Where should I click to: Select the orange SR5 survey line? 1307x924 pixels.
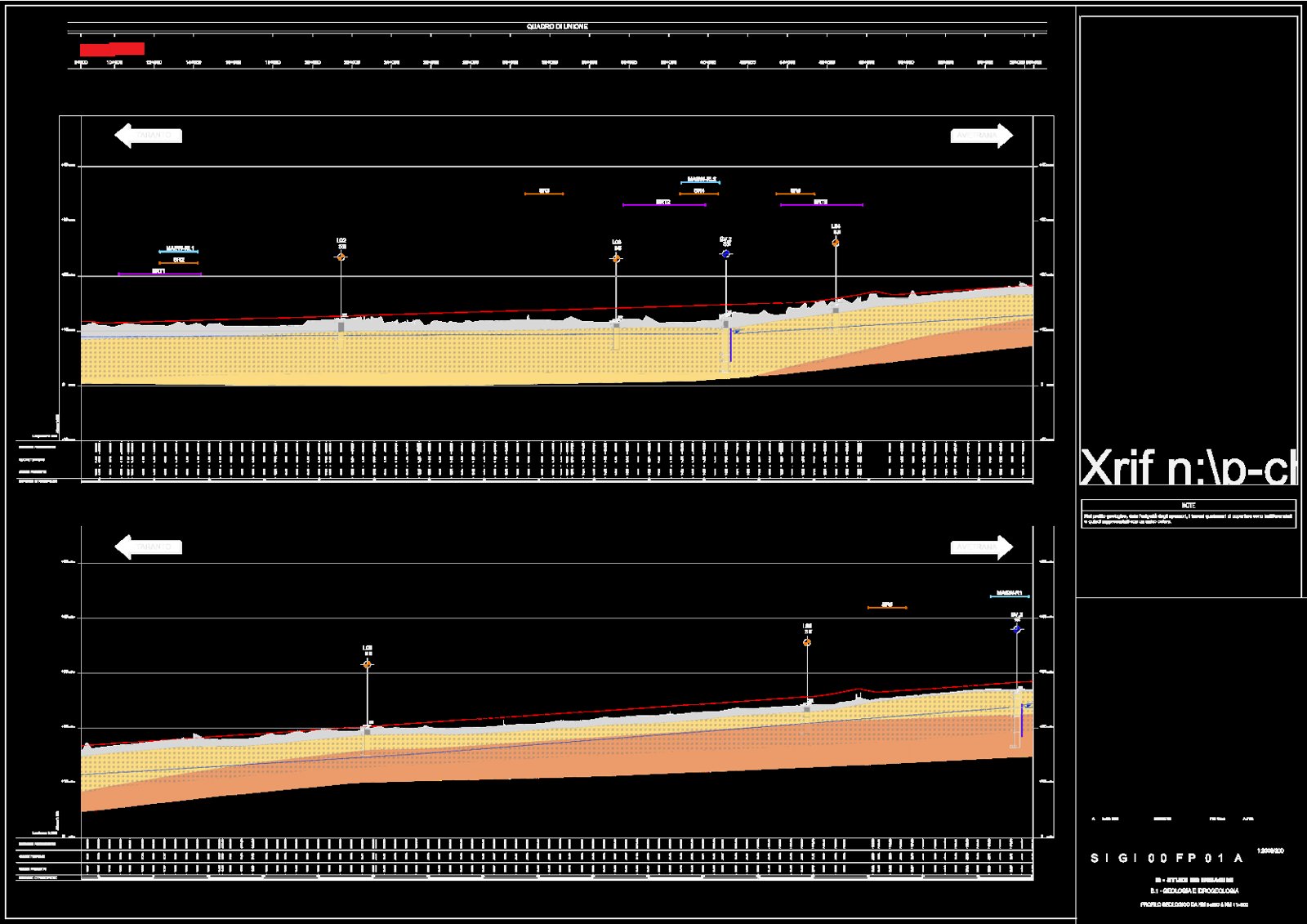[796, 194]
